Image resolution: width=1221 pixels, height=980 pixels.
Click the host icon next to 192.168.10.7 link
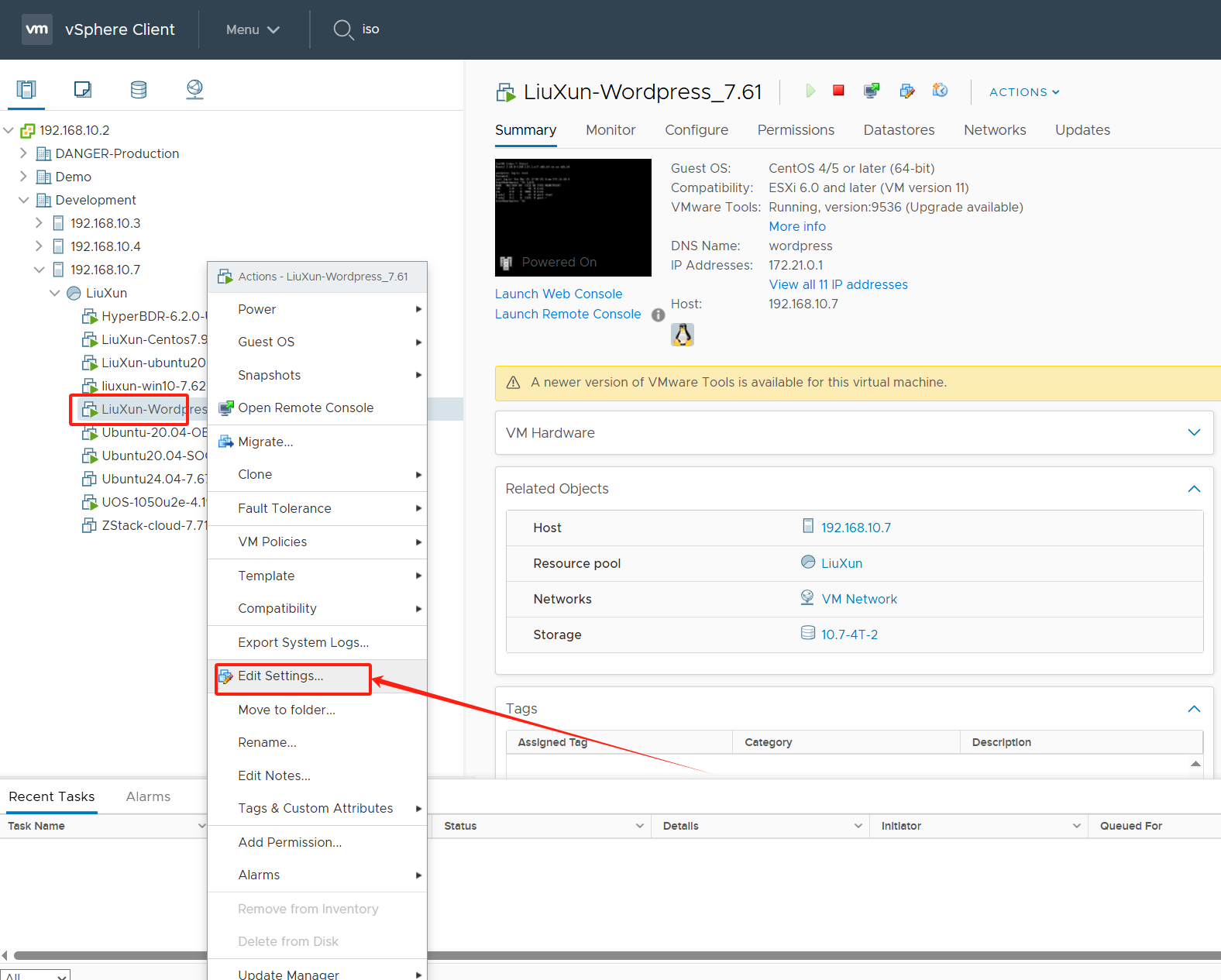pyautogui.click(x=808, y=526)
